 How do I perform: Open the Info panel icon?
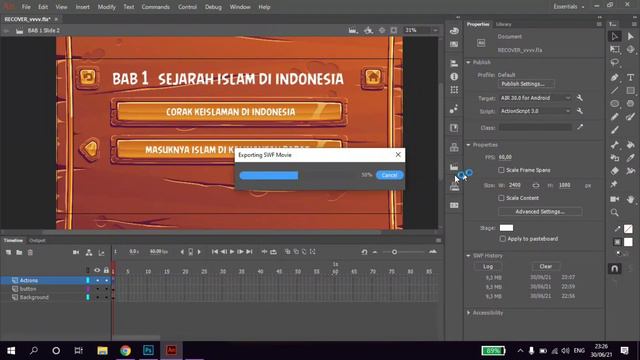[454, 77]
